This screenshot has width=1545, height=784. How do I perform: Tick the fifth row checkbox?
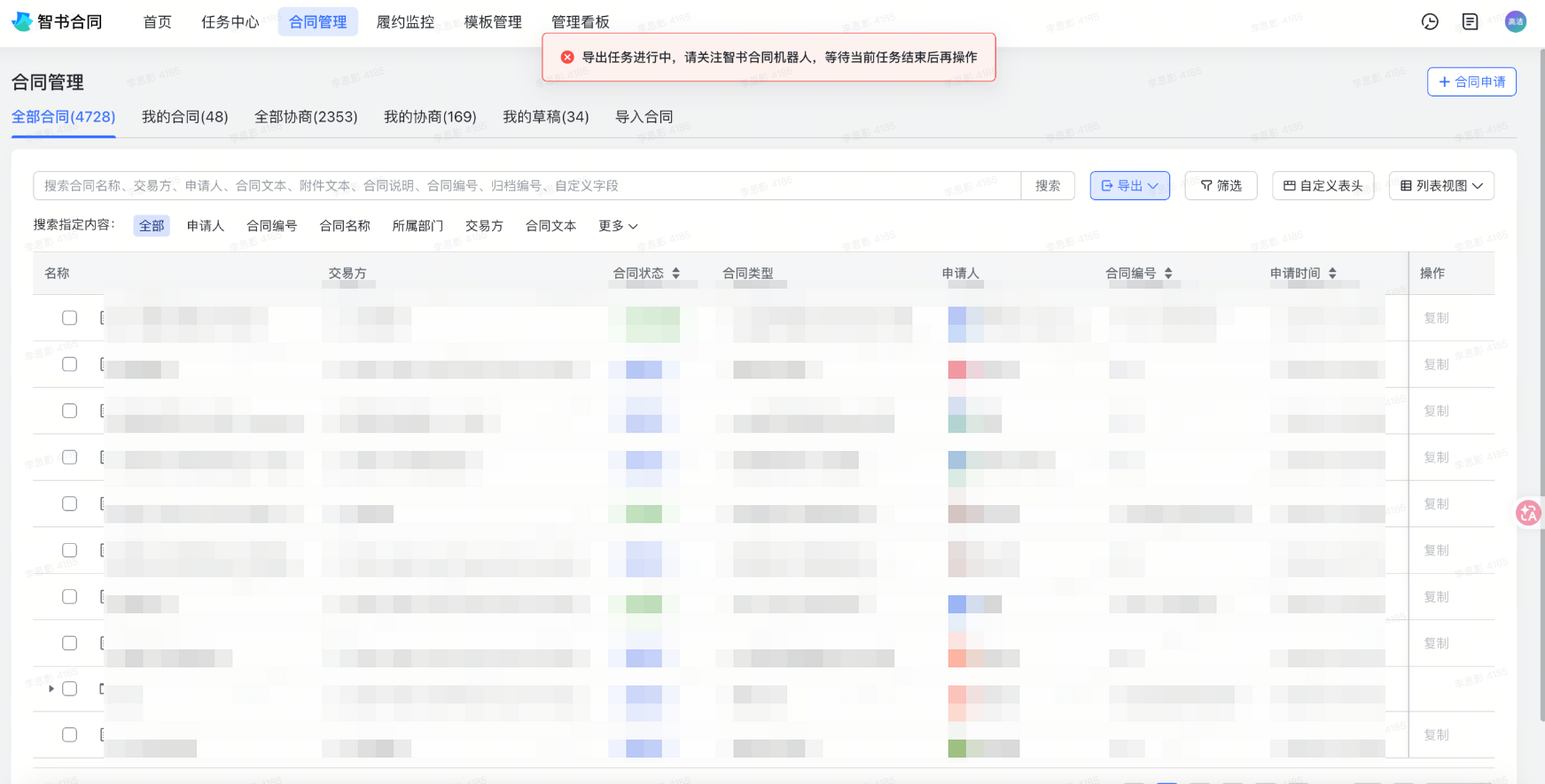tap(69, 504)
